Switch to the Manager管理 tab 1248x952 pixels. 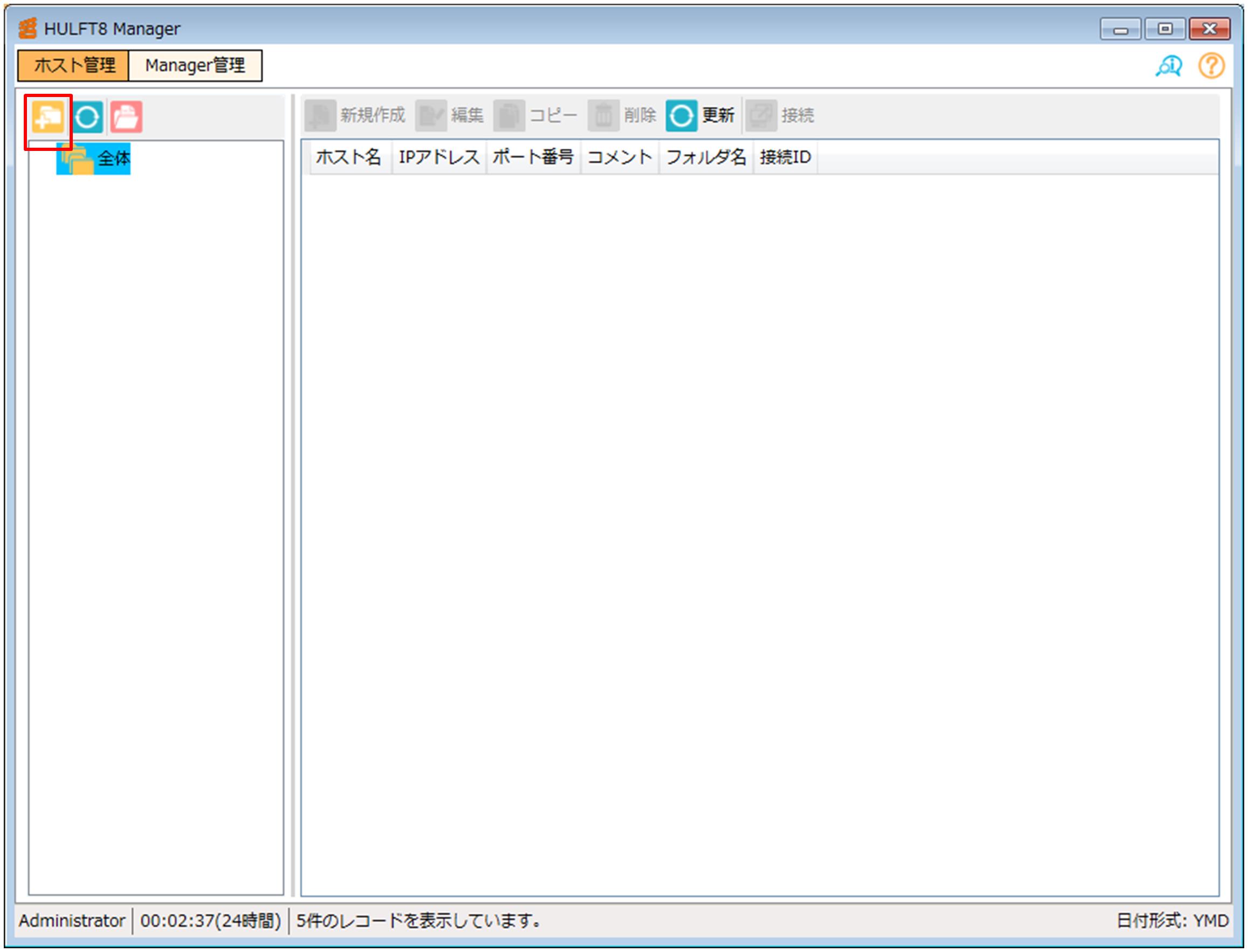click(x=195, y=66)
